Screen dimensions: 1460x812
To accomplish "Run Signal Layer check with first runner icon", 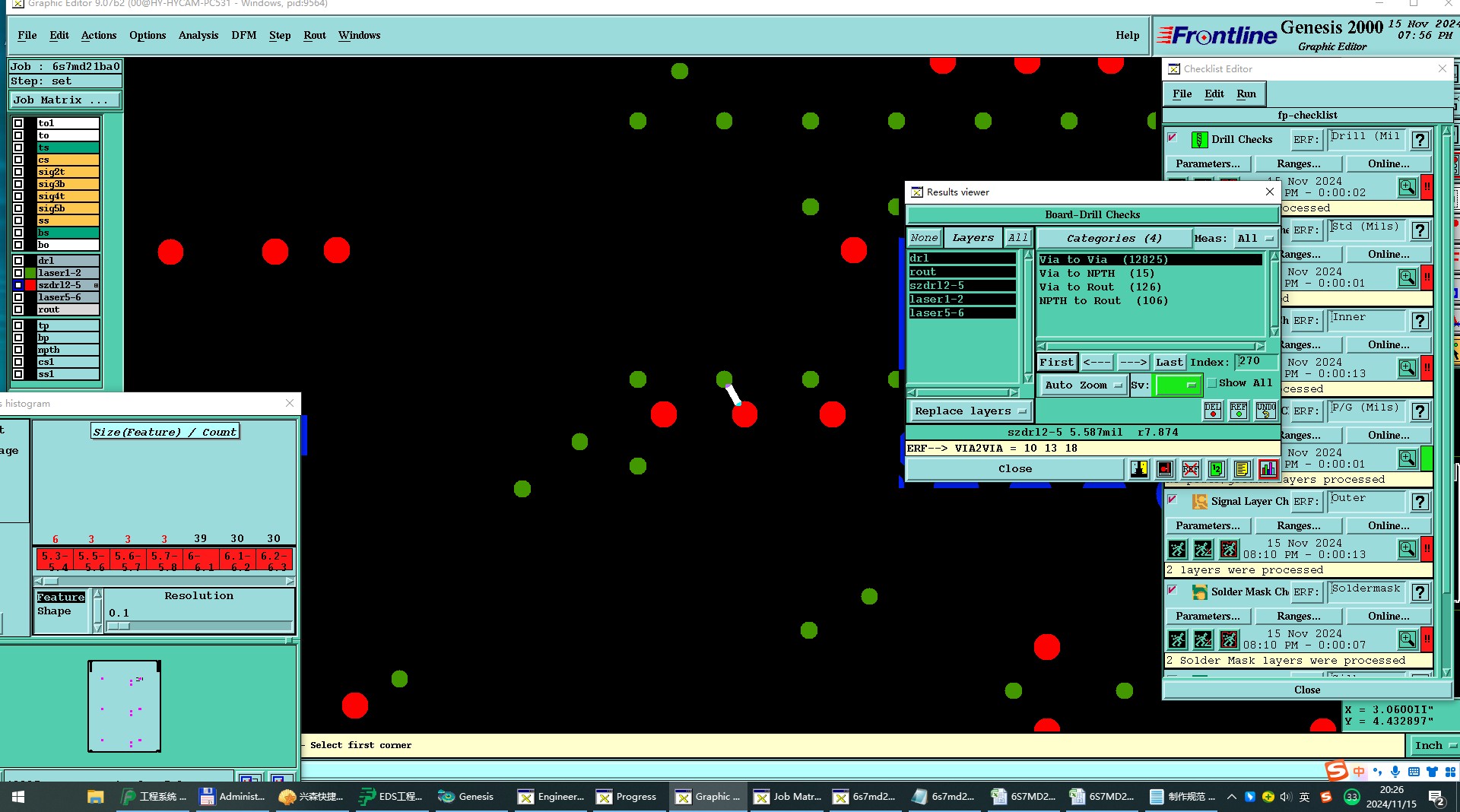I will click(x=1177, y=549).
